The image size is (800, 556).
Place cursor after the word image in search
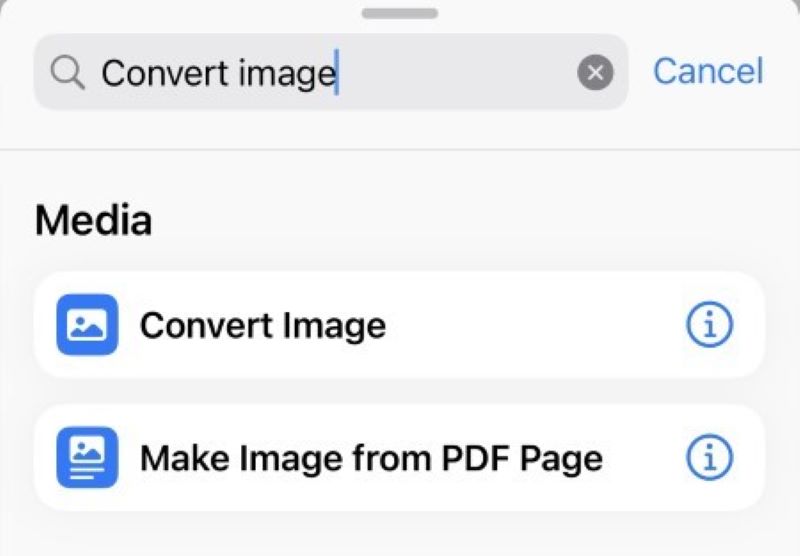[x=336, y=72]
